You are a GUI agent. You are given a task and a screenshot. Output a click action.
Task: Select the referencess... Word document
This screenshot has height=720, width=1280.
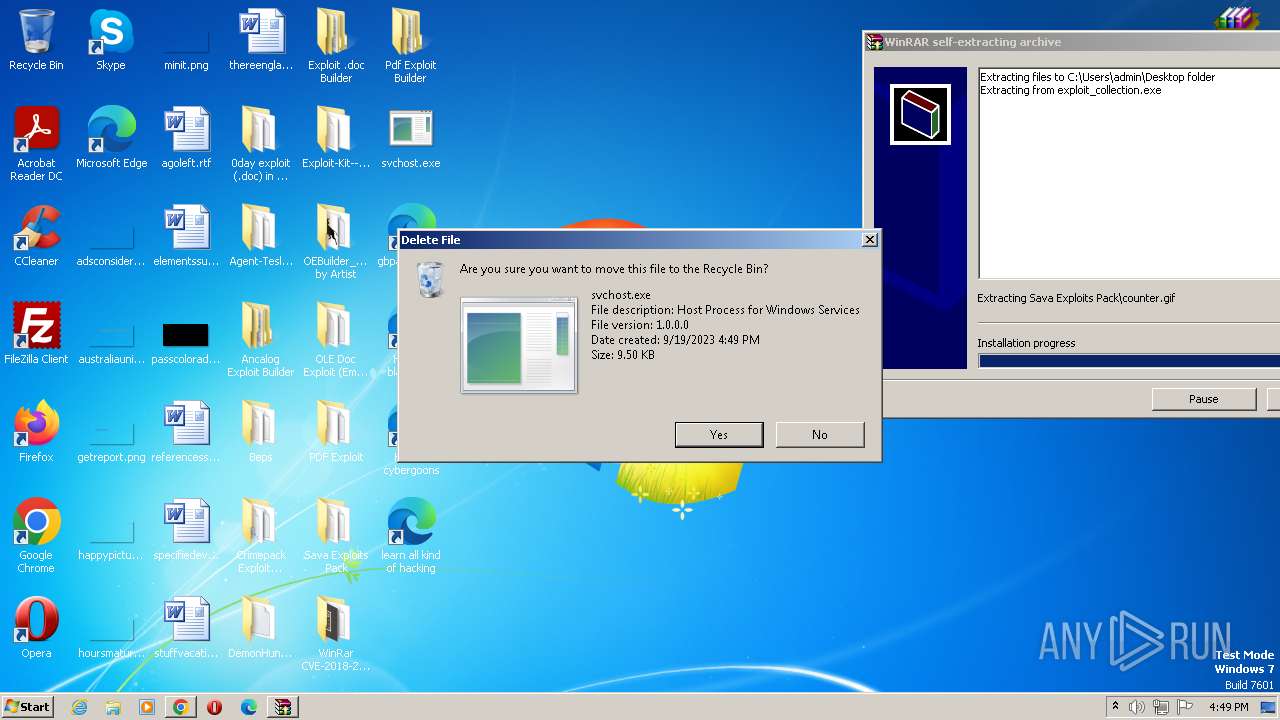[186, 432]
